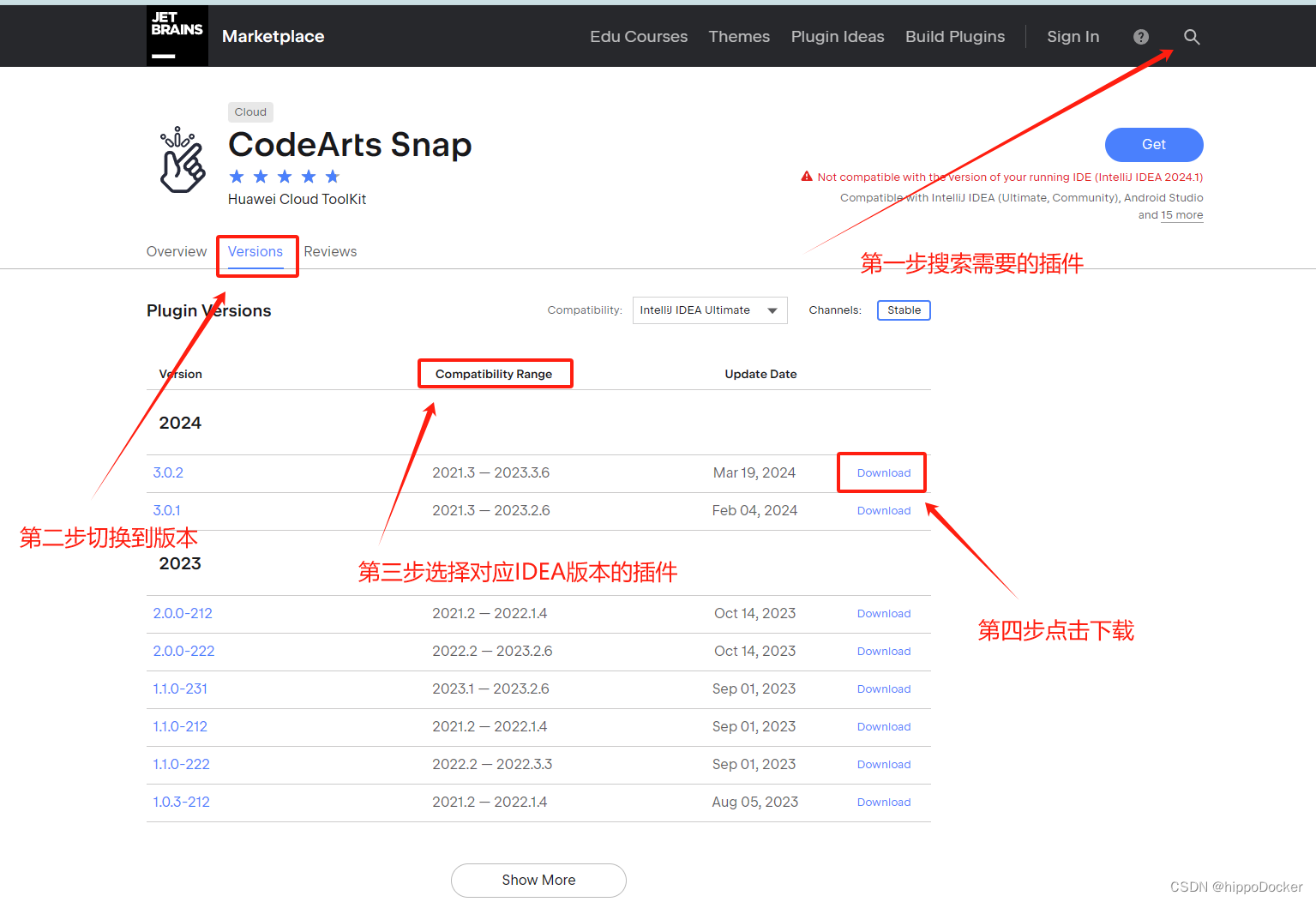Download version 1.1.0-212
This screenshot has height=902, width=1316.
pyautogui.click(x=884, y=726)
